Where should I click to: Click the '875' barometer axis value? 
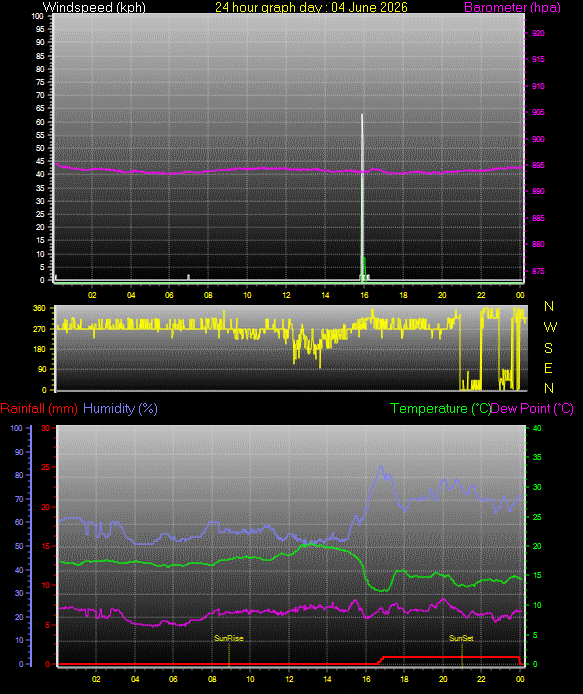point(538,271)
